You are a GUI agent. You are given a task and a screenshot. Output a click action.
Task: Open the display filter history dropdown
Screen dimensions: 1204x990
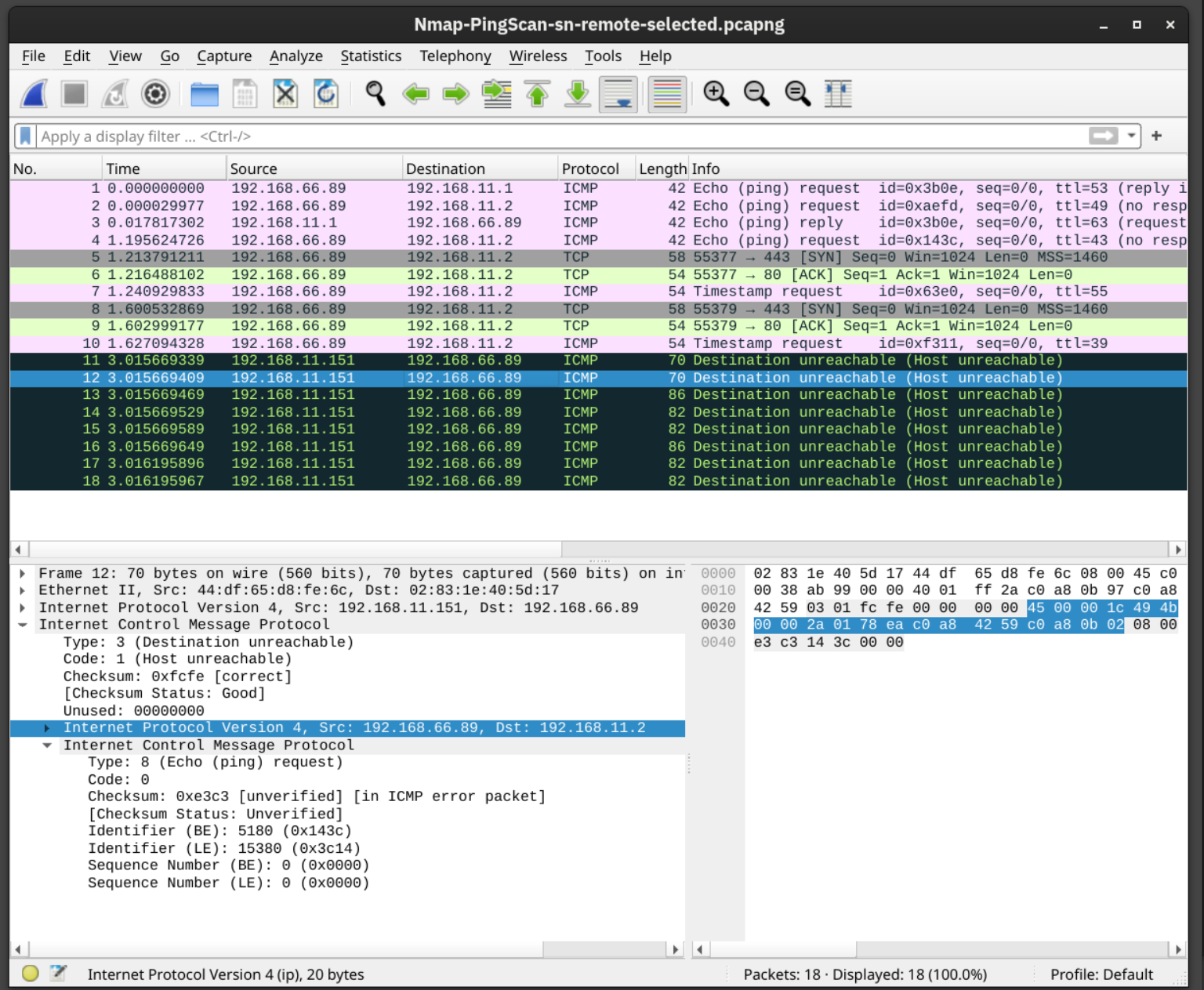click(1131, 136)
